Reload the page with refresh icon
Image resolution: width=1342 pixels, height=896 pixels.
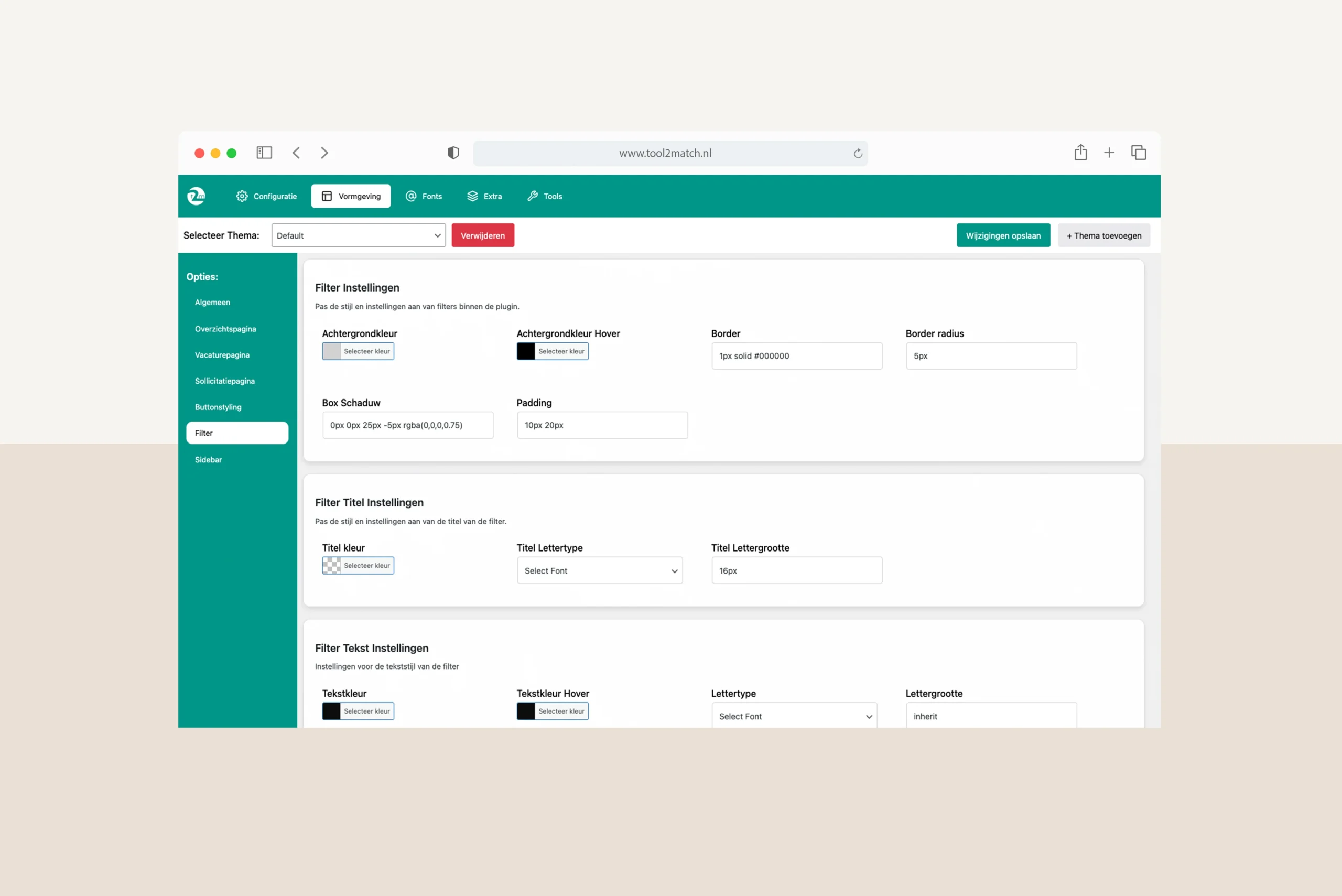pyautogui.click(x=858, y=153)
